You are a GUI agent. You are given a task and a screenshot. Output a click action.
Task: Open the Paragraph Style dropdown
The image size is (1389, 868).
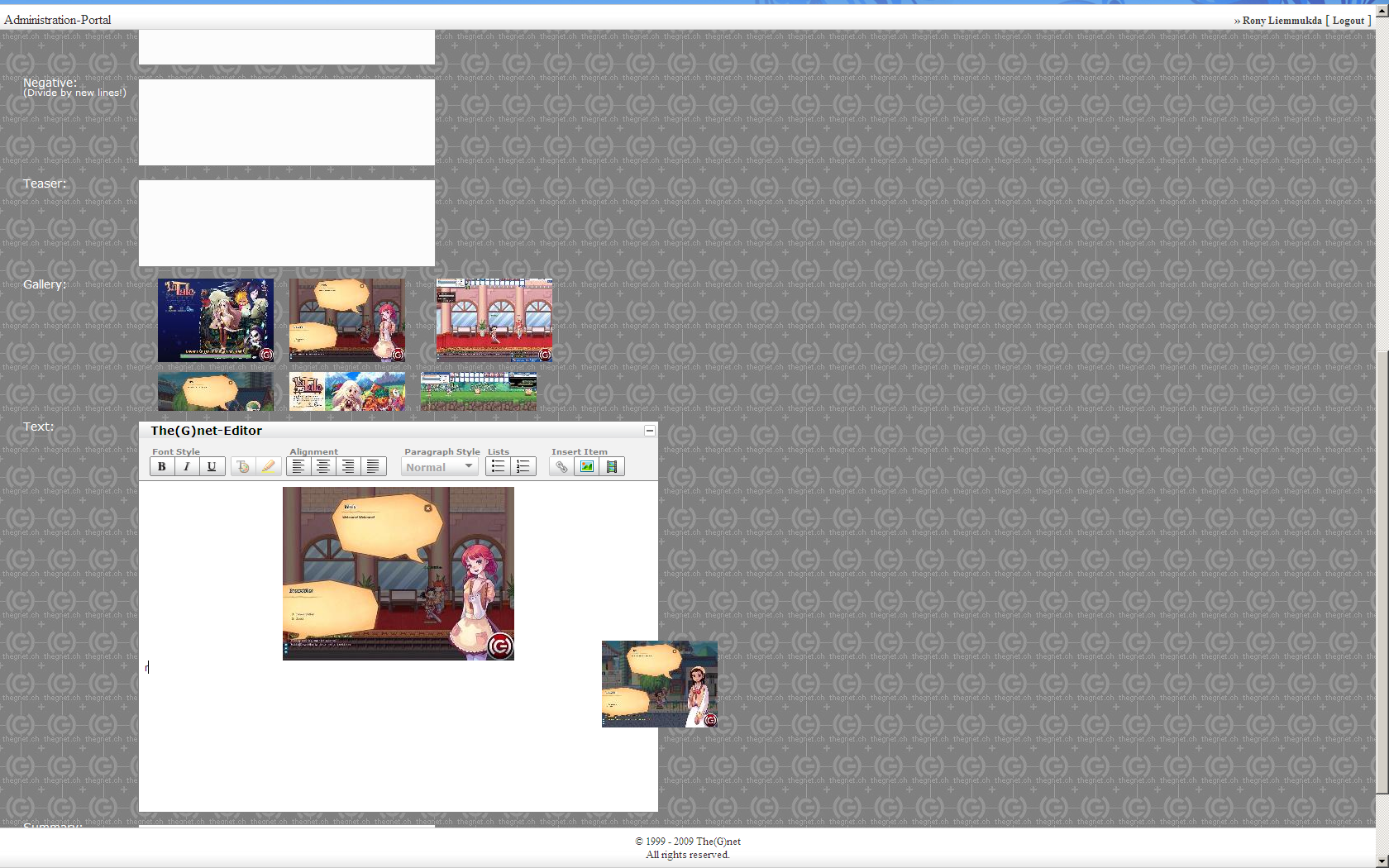440,467
